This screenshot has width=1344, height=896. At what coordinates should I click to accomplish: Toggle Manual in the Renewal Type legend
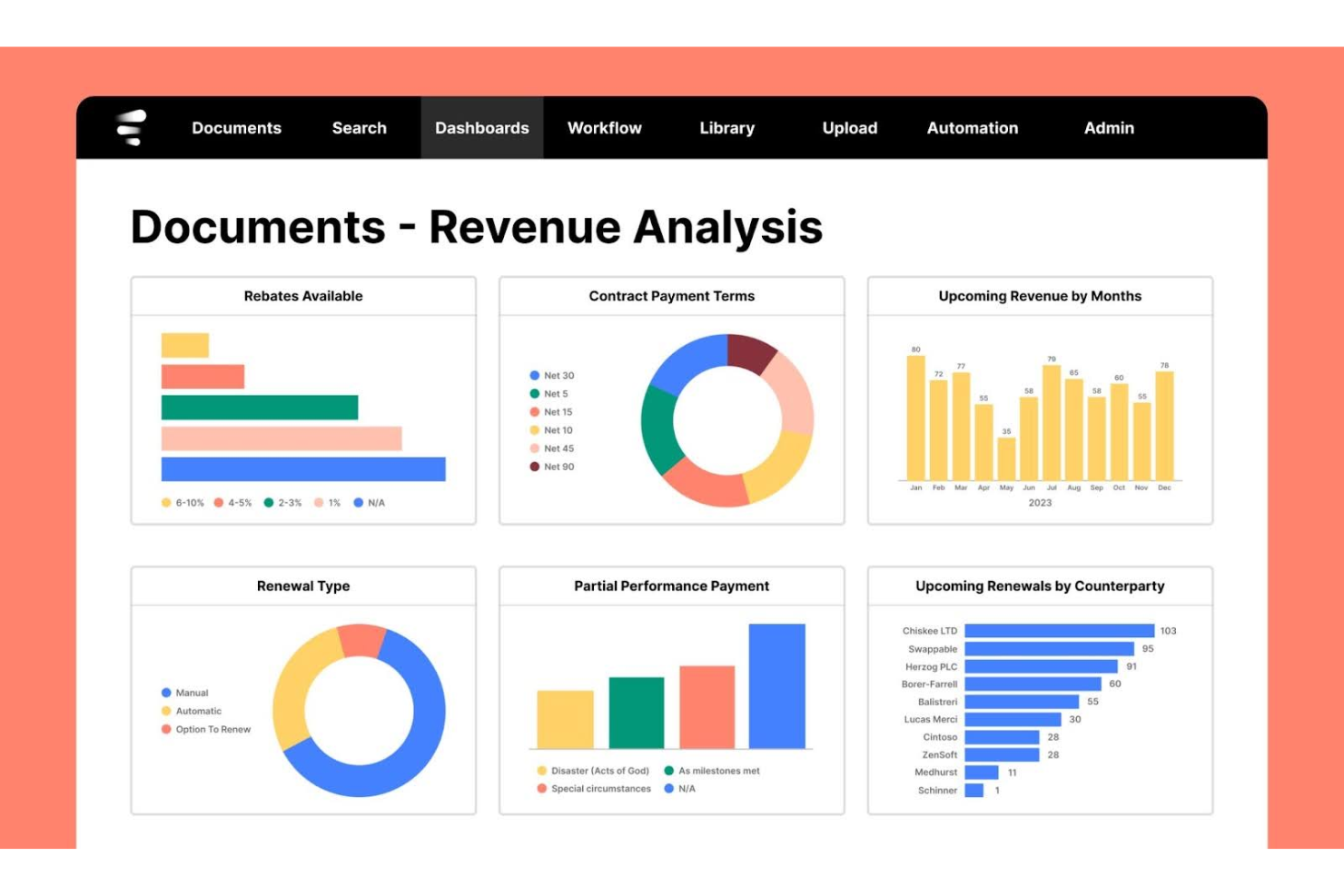pos(184,692)
